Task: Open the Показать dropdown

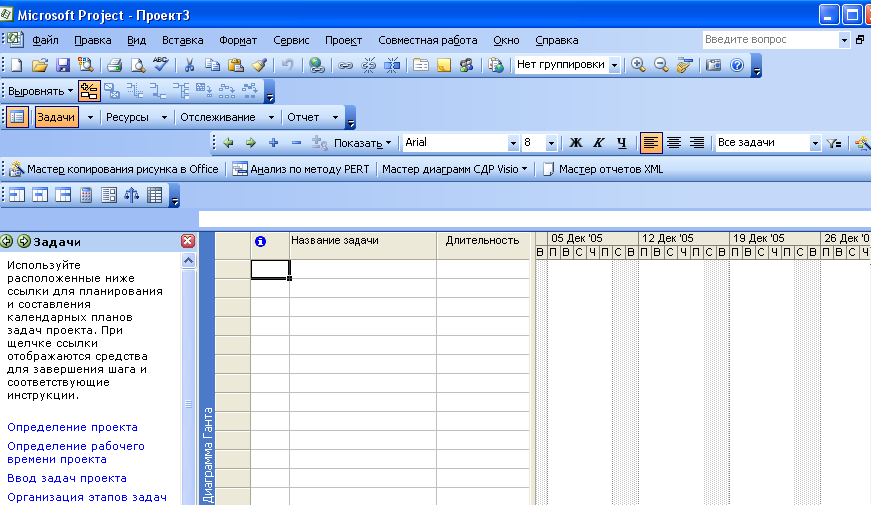Action: 362,143
